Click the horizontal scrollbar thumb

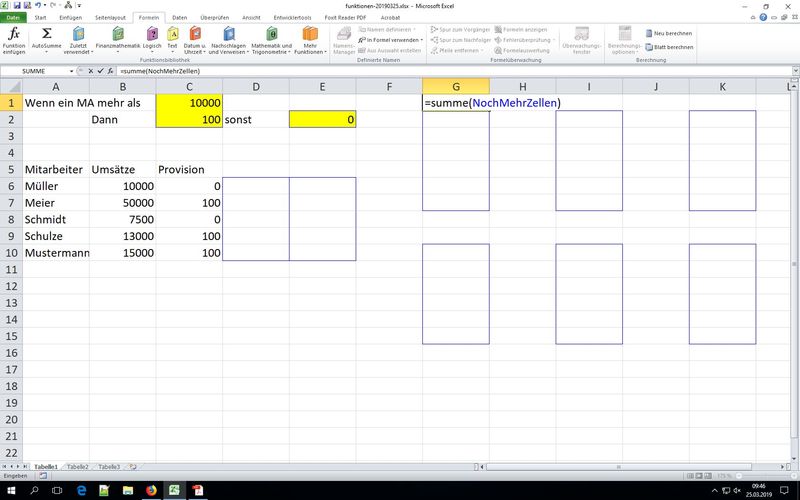(x=618, y=467)
